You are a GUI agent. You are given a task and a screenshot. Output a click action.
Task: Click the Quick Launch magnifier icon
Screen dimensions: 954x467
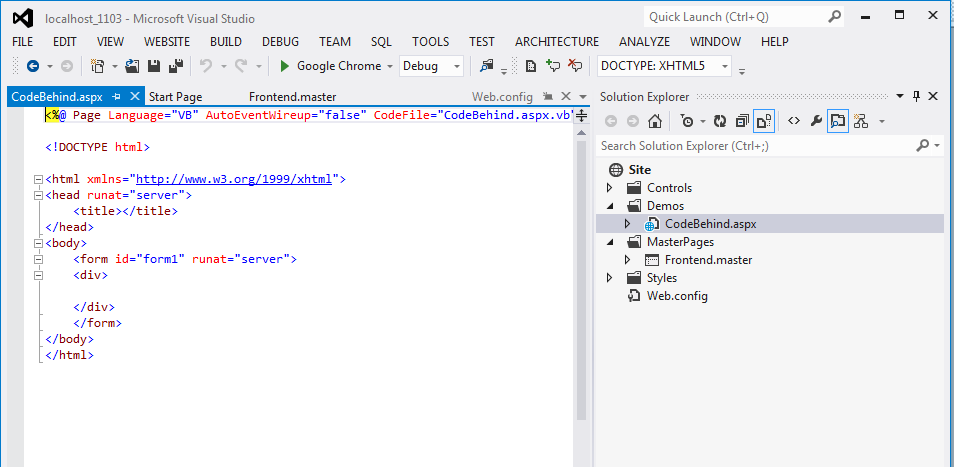pos(835,17)
